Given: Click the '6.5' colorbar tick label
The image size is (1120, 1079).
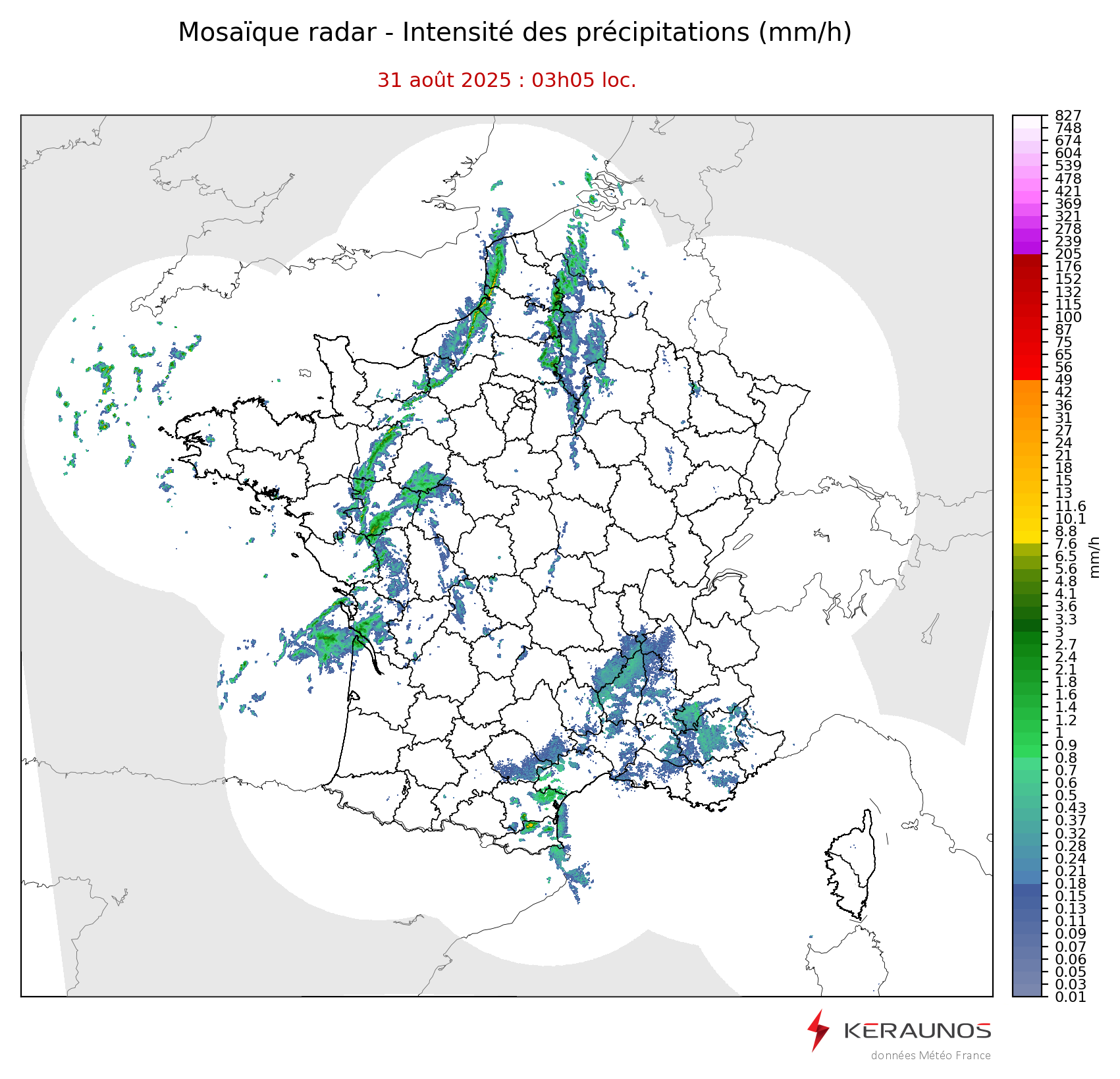Looking at the screenshot, I should pyautogui.click(x=1066, y=557).
